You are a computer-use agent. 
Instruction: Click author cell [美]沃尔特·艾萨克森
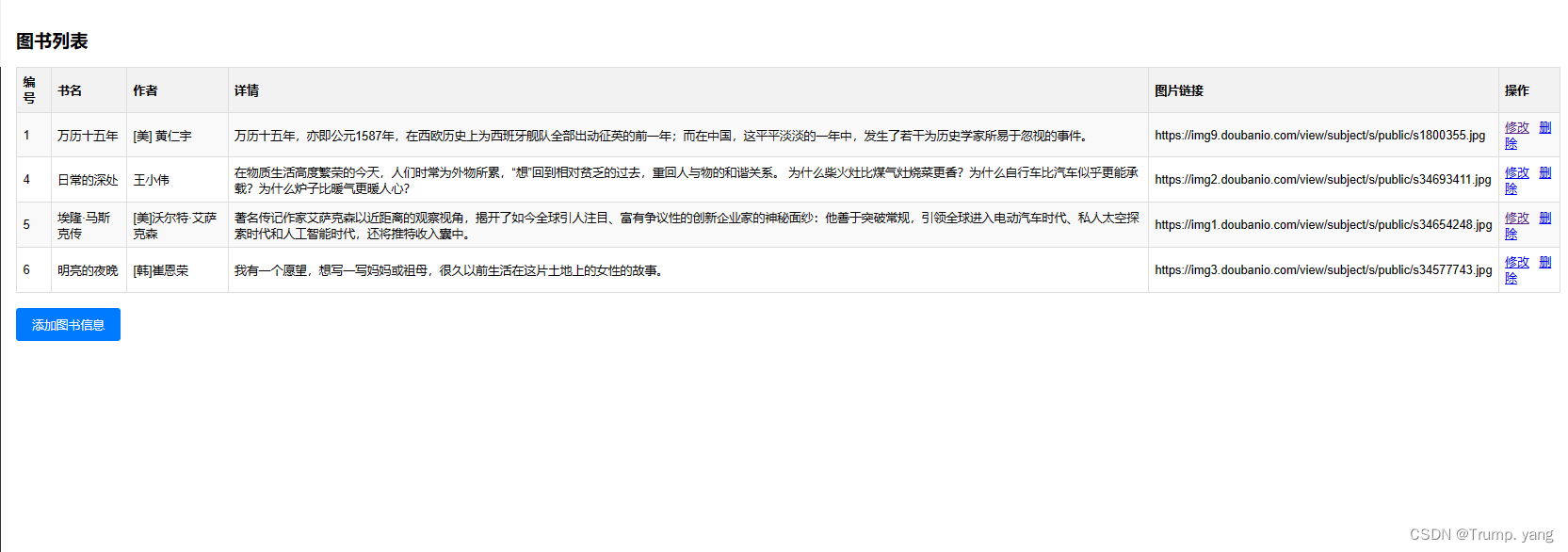(177, 225)
